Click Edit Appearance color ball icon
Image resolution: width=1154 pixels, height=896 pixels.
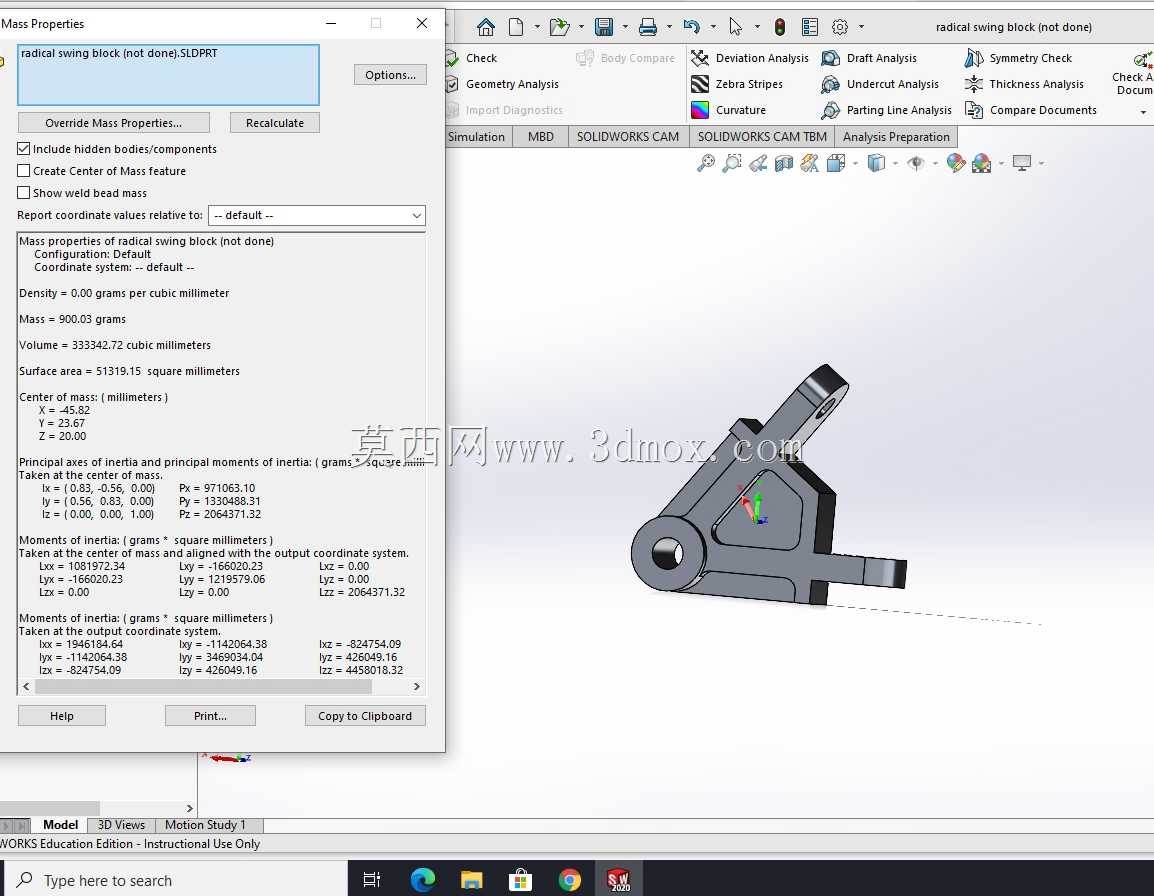click(x=955, y=163)
